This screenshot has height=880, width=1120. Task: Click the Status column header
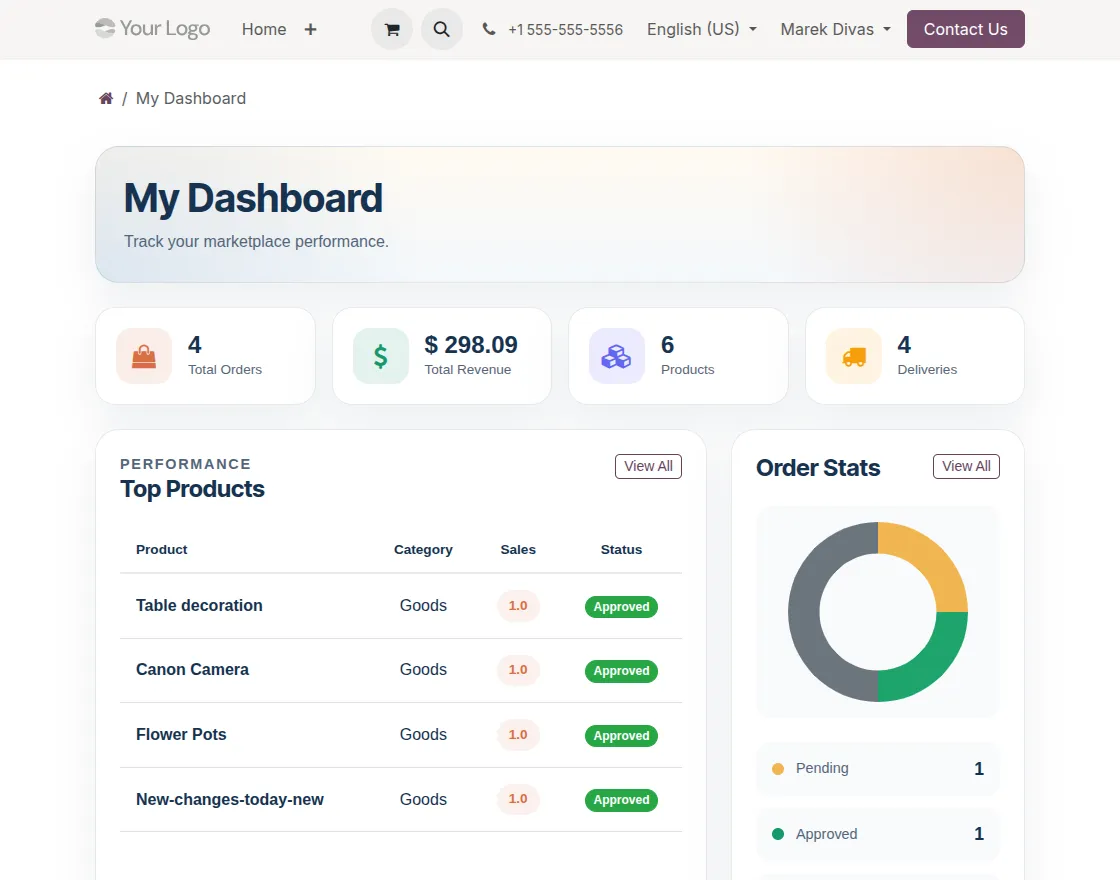(621, 549)
